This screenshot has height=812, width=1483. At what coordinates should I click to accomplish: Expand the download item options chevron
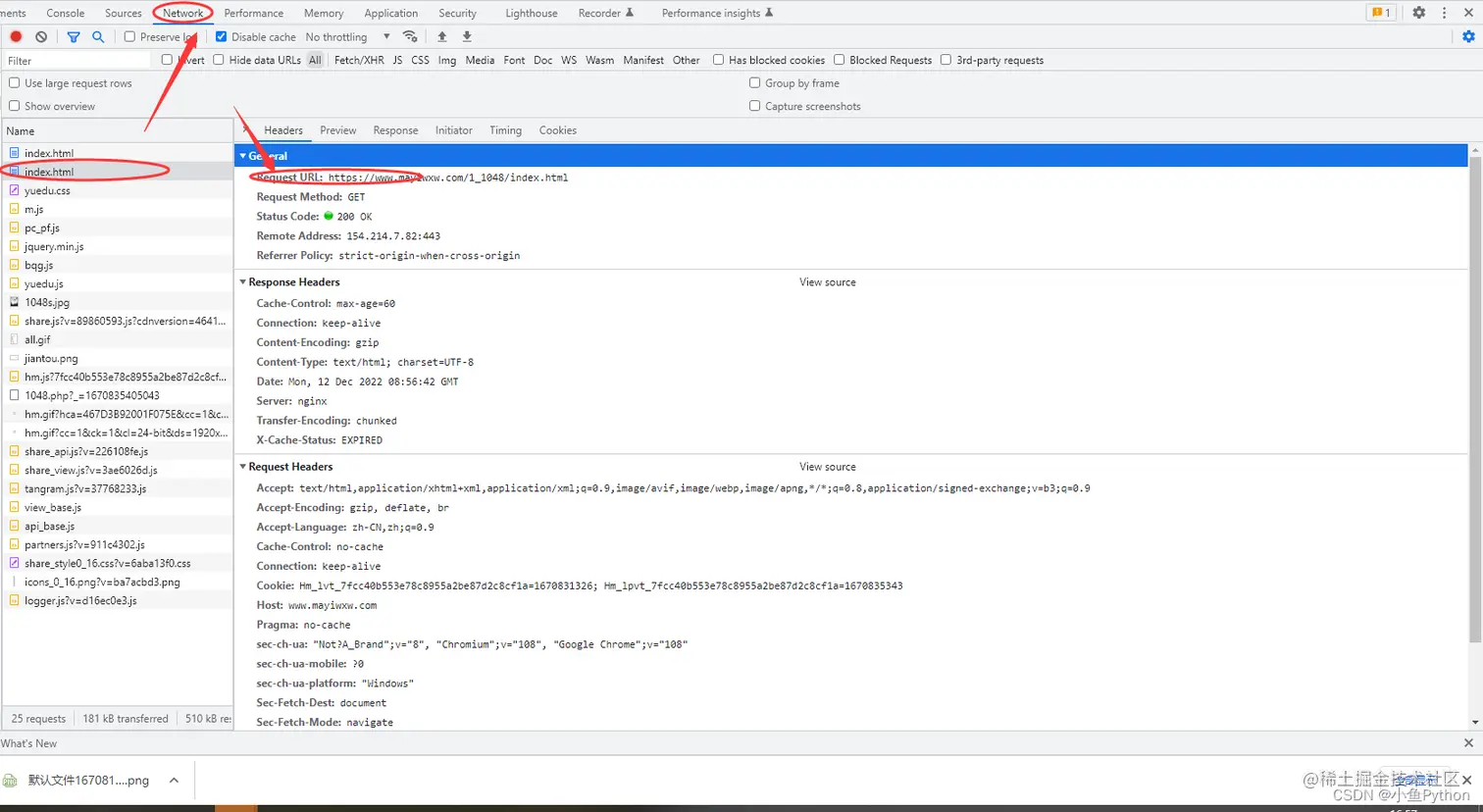pos(174,781)
